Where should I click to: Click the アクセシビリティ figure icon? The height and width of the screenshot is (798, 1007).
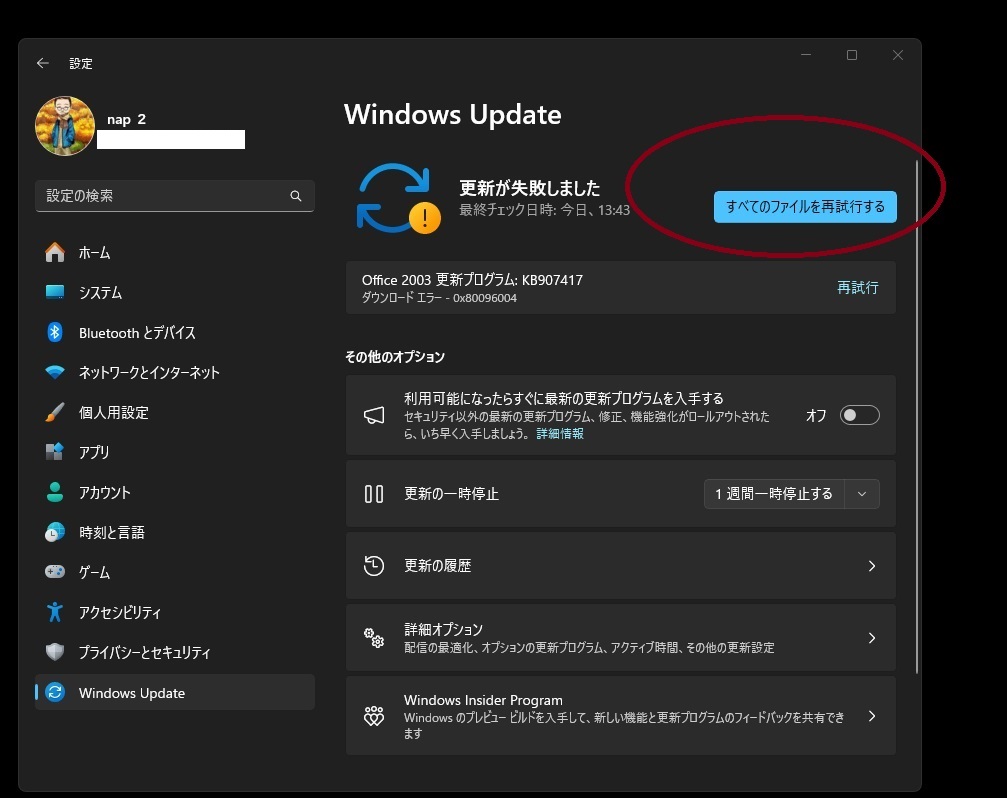[x=55, y=612]
